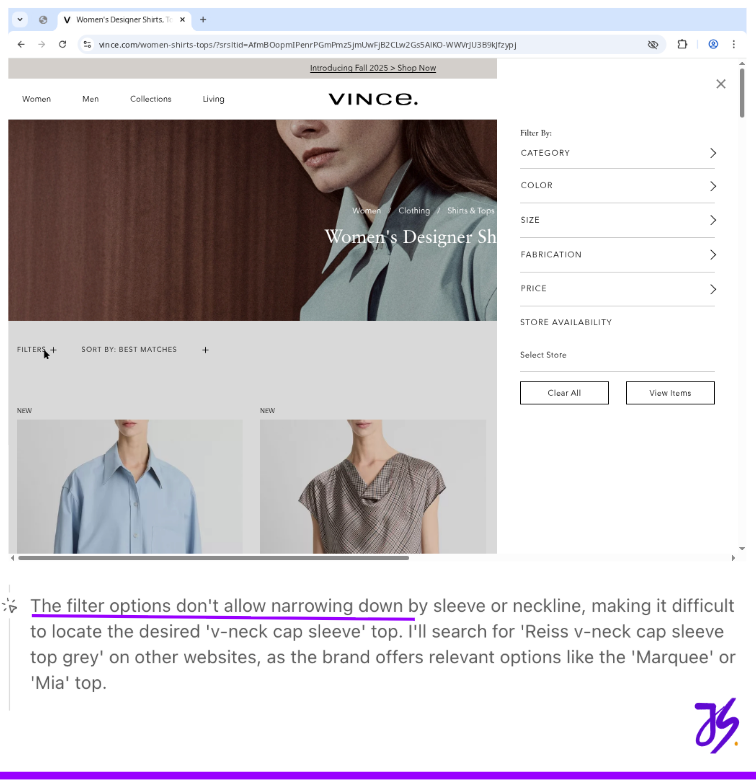
Task: Open the Sort By: Best Matches dropdown
Action: tap(144, 350)
